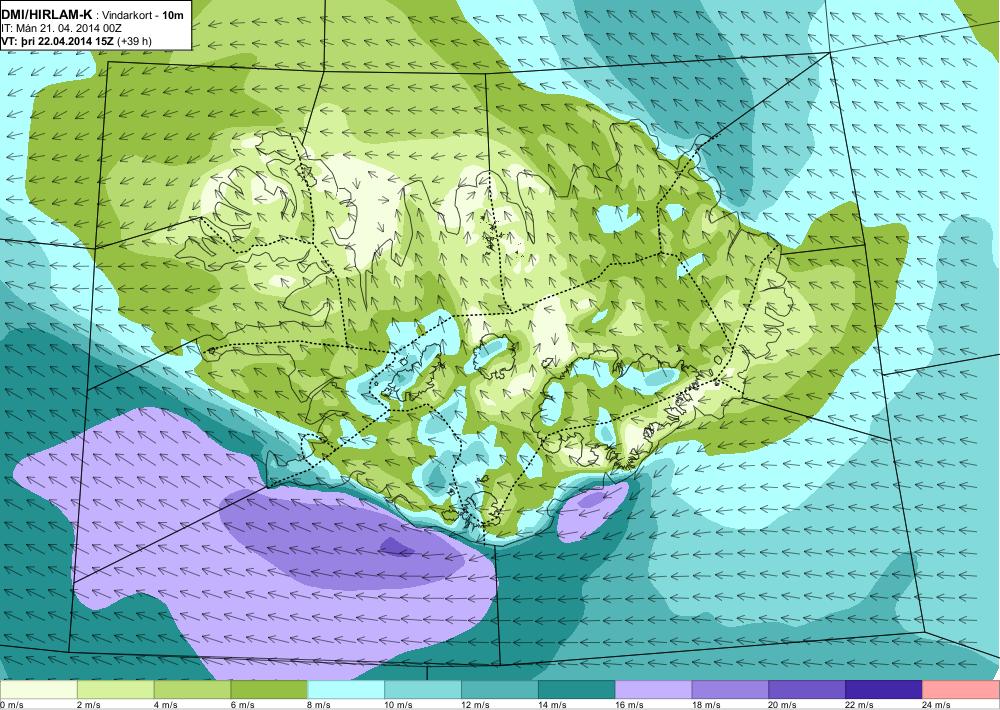Screen dimensions: 1000x710
Task: Select the 18–20 m/s medium purple swatch
Action: (730, 690)
